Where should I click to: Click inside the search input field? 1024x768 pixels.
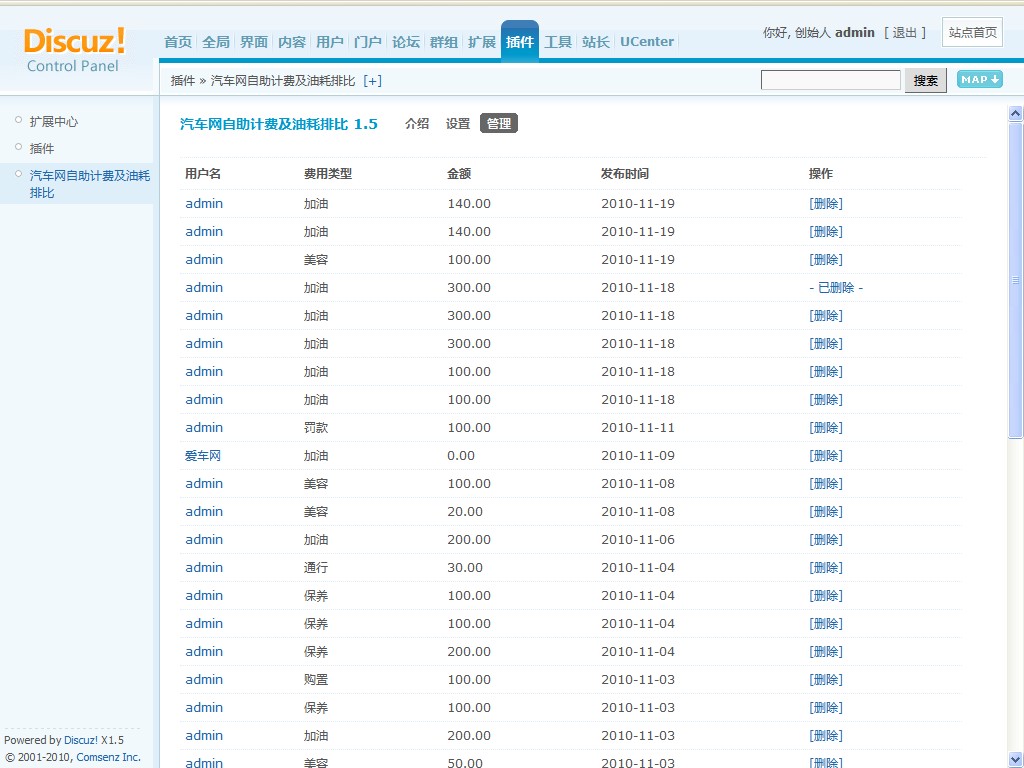[x=830, y=79]
